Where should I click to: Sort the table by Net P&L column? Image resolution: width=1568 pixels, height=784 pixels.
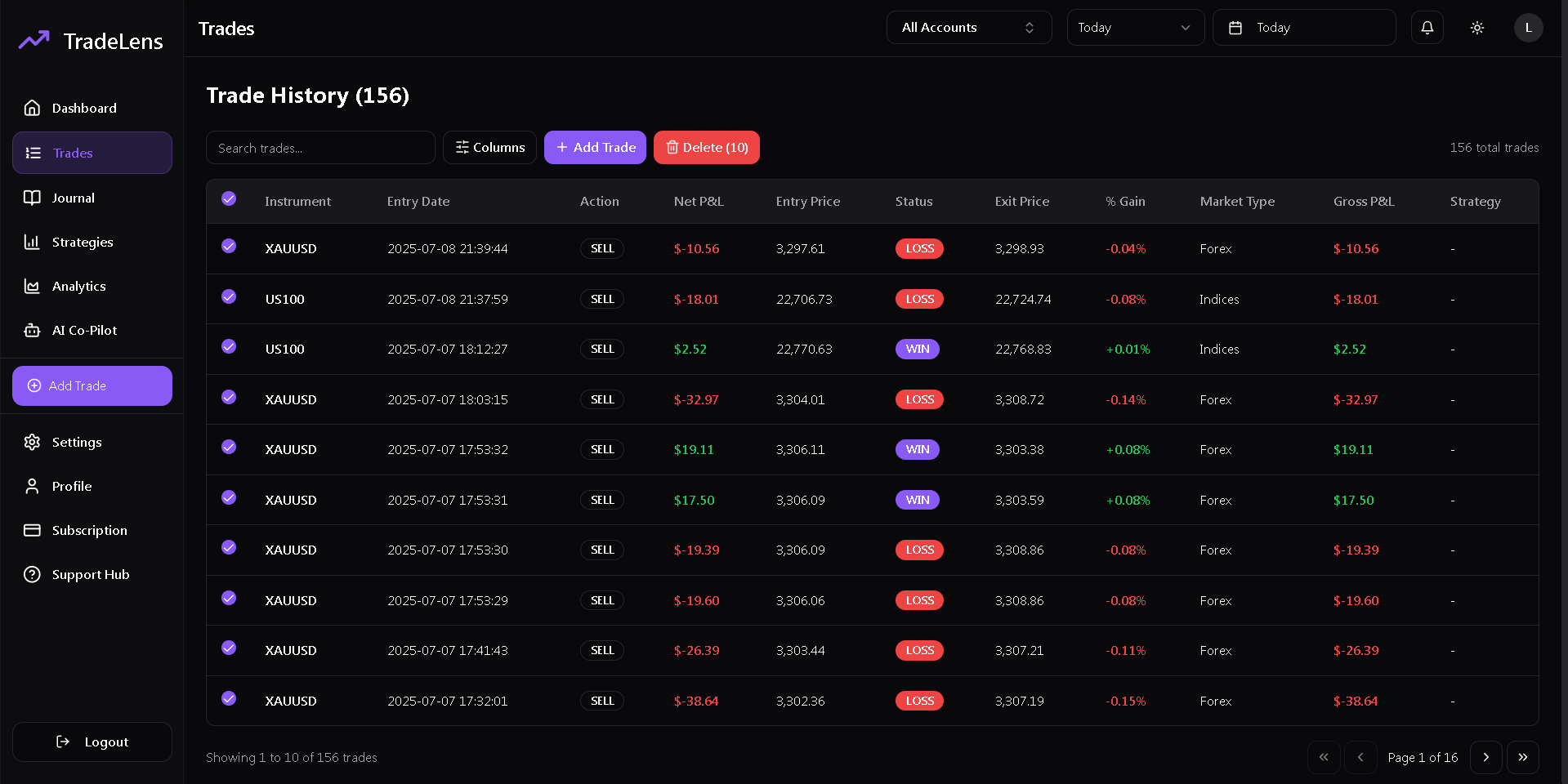[x=699, y=202]
